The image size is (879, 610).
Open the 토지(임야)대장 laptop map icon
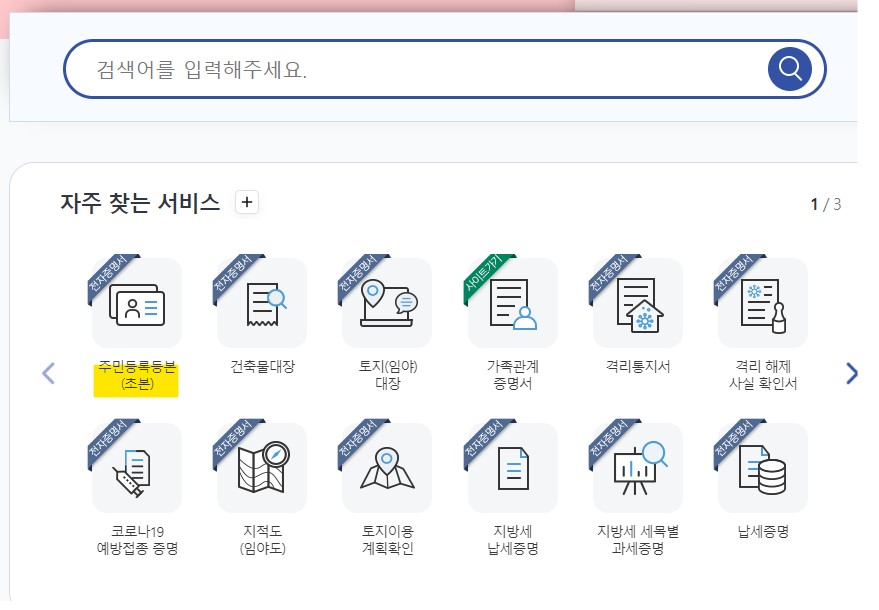tap(387, 303)
